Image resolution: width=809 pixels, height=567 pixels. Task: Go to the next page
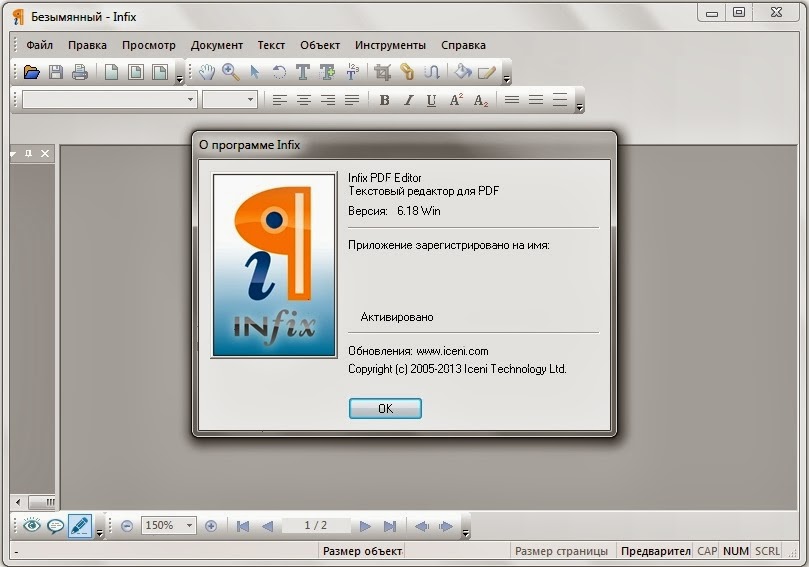click(x=365, y=526)
